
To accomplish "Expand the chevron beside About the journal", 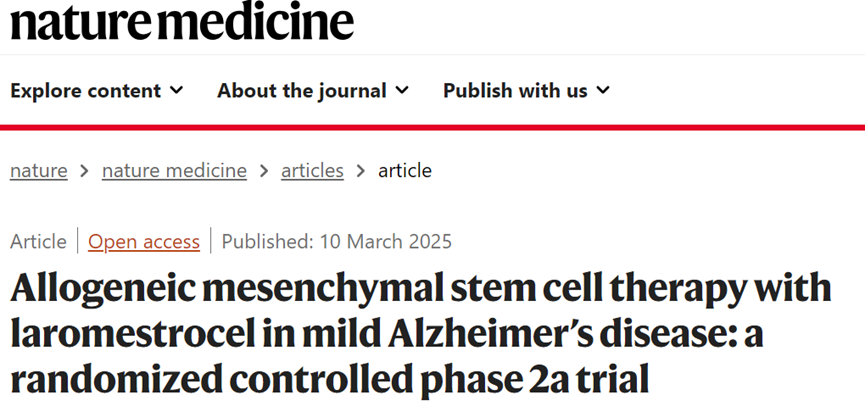I will pyautogui.click(x=402, y=90).
